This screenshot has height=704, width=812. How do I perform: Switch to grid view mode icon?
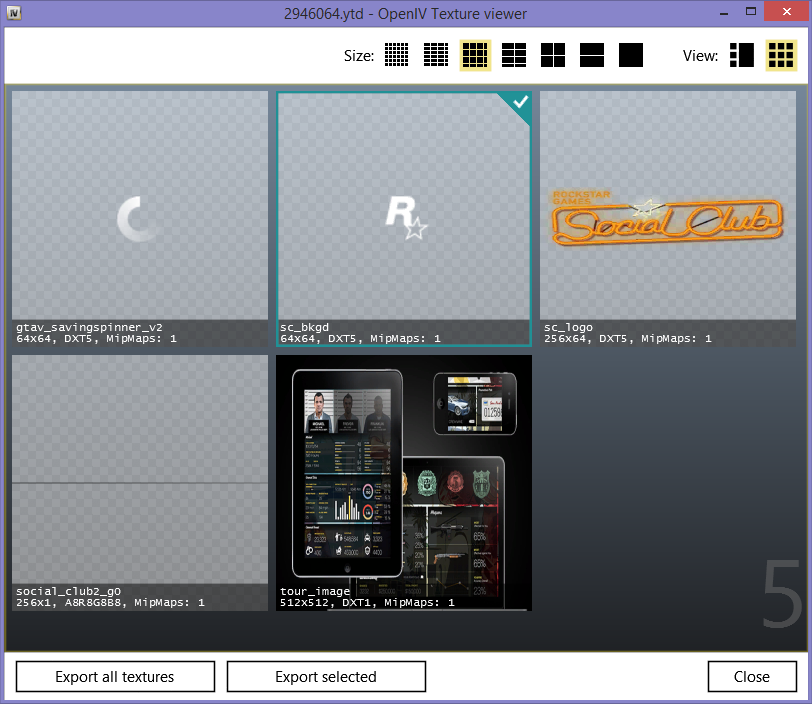click(x=781, y=55)
